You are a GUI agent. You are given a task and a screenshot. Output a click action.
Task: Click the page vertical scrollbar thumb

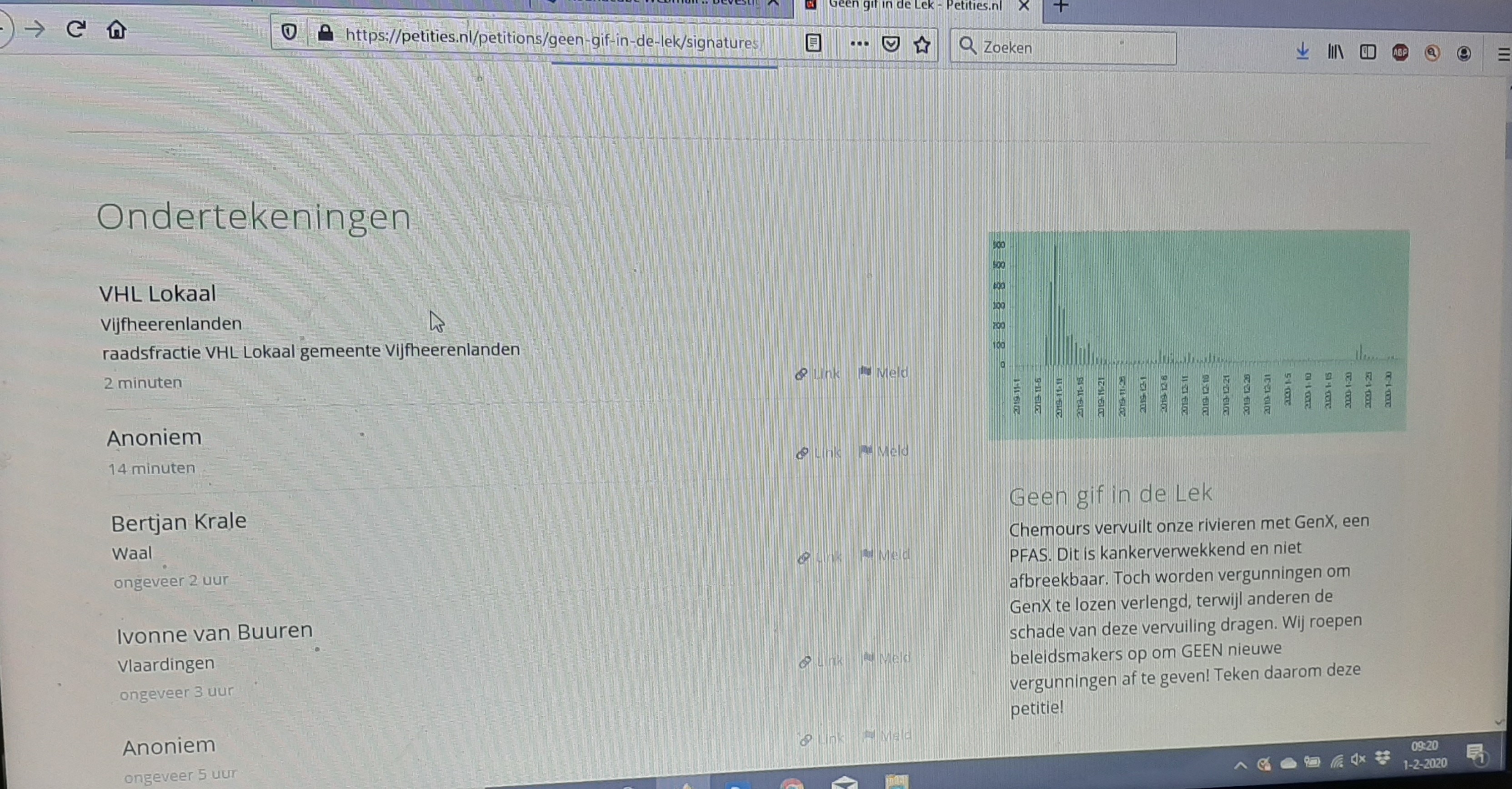1508,141
